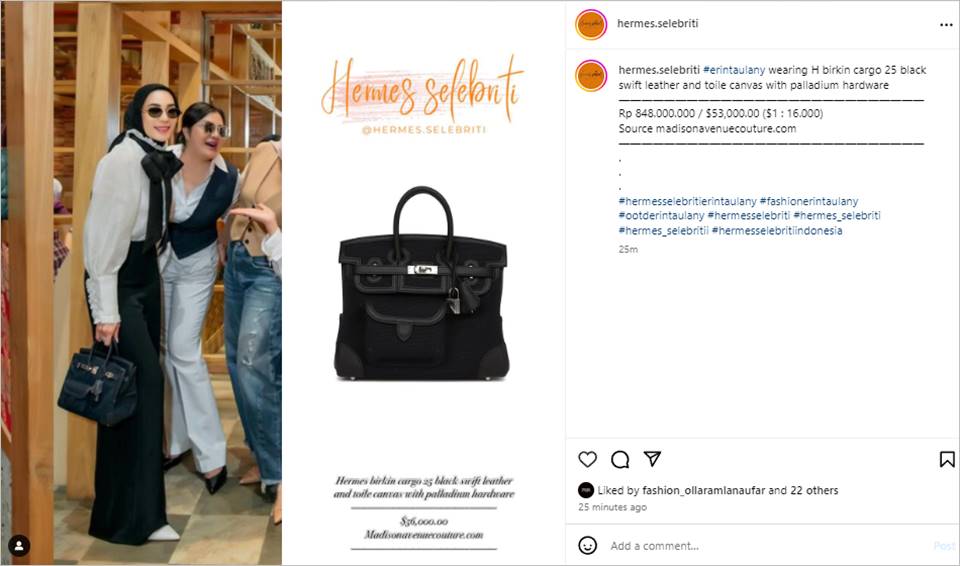Open hermes.selebriti username in post header
This screenshot has height=566, width=960.
point(658,23)
